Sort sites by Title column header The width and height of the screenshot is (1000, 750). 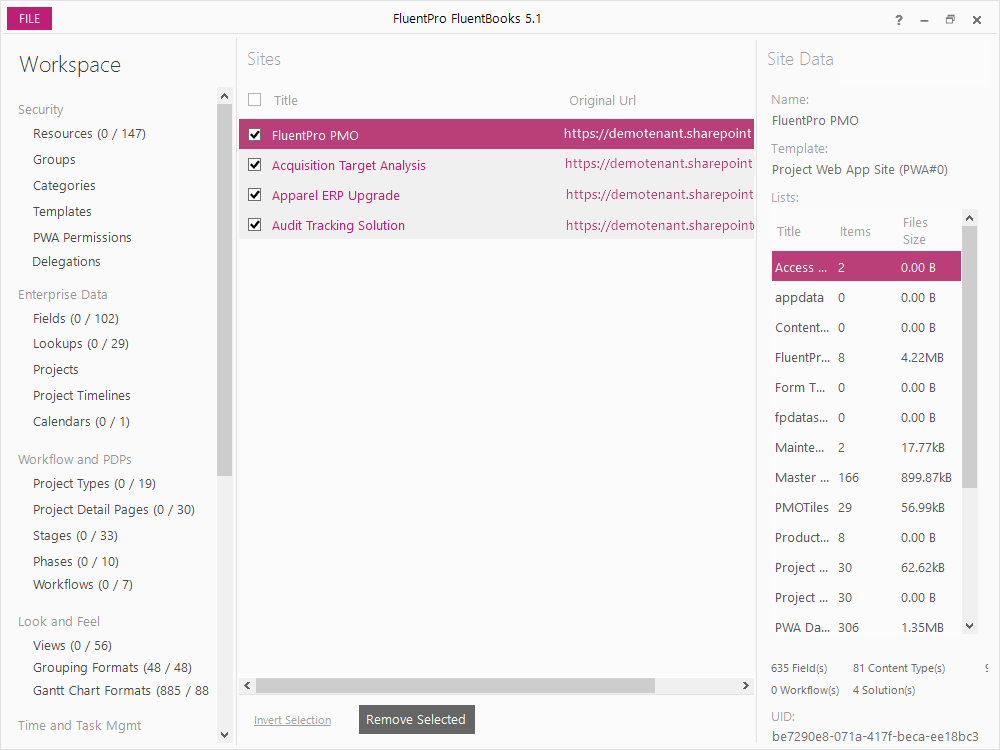tap(286, 100)
